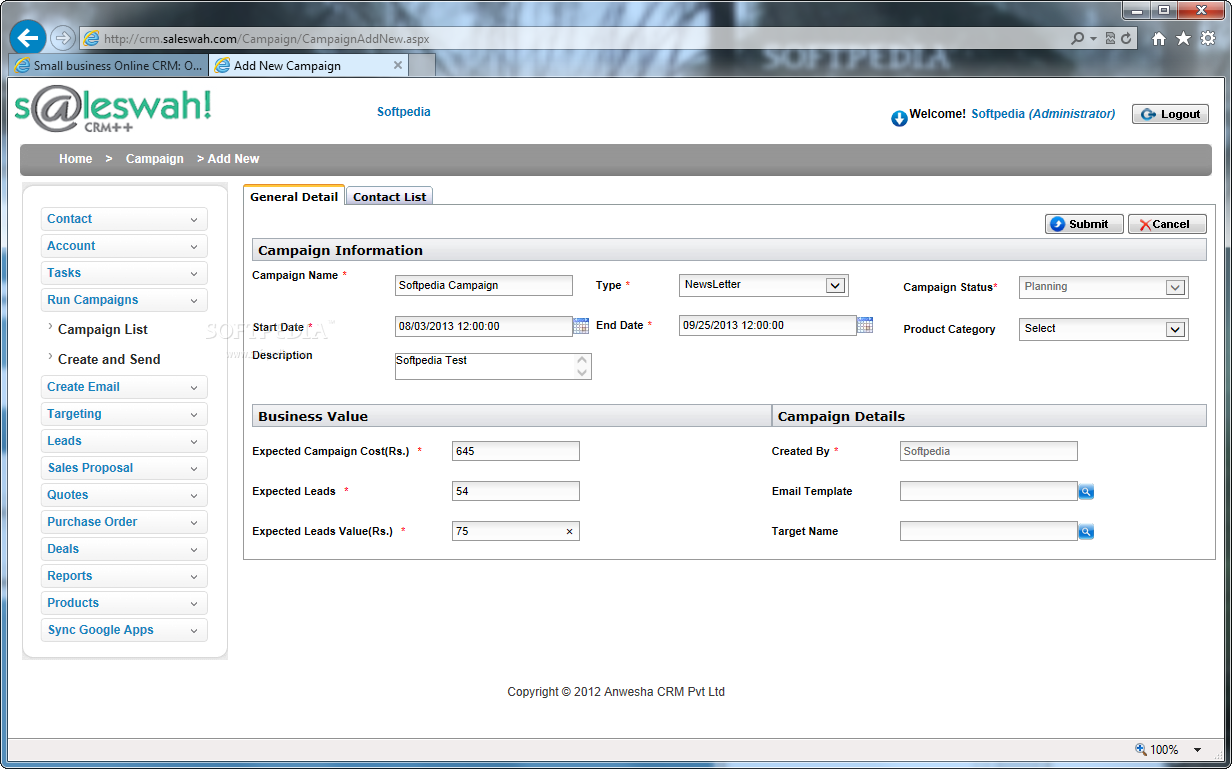Click the Email Template input field

click(x=989, y=491)
